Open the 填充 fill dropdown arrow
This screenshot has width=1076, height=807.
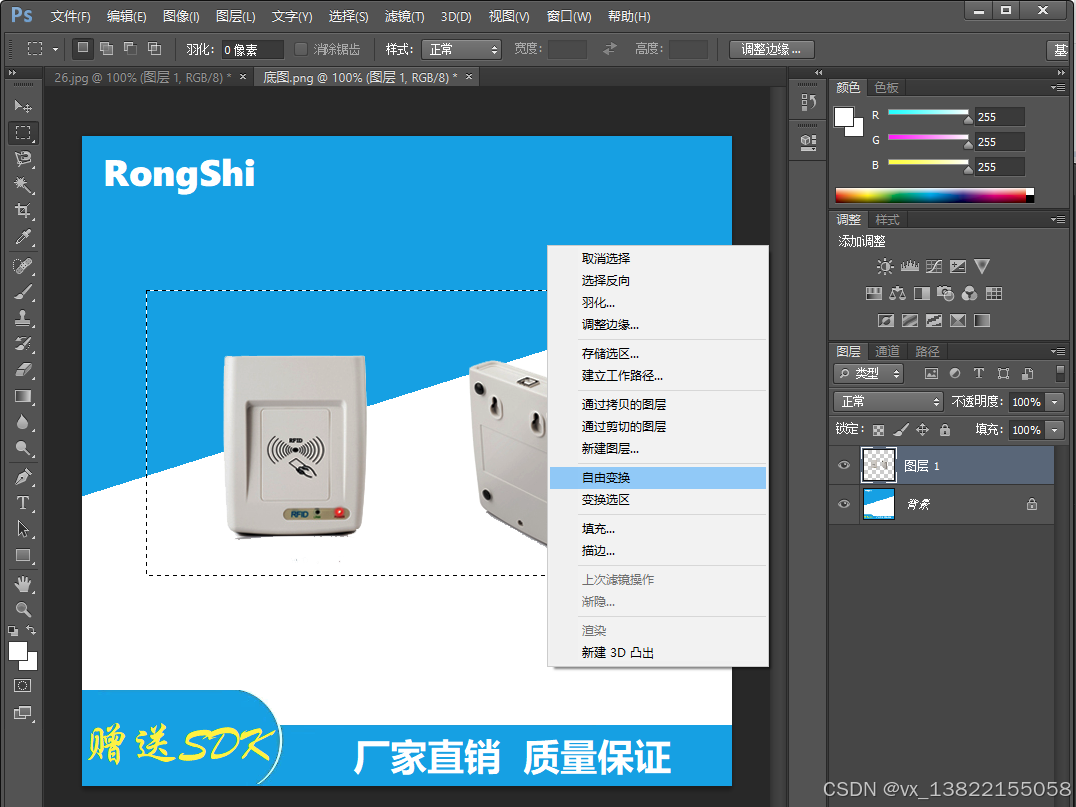(1055, 430)
